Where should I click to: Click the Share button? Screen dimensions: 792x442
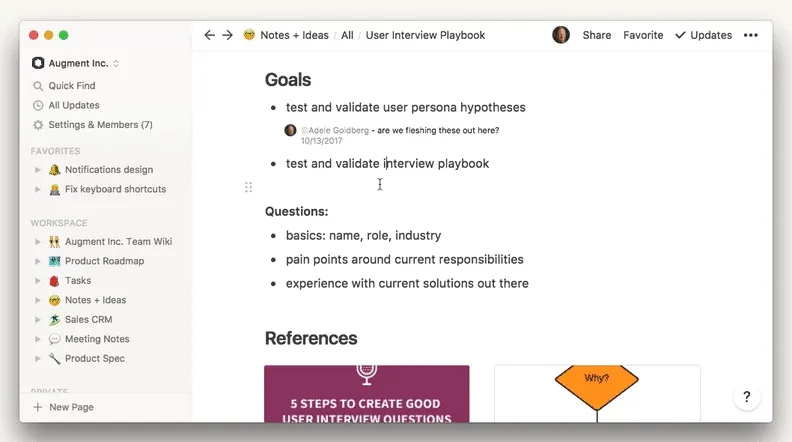click(x=597, y=35)
